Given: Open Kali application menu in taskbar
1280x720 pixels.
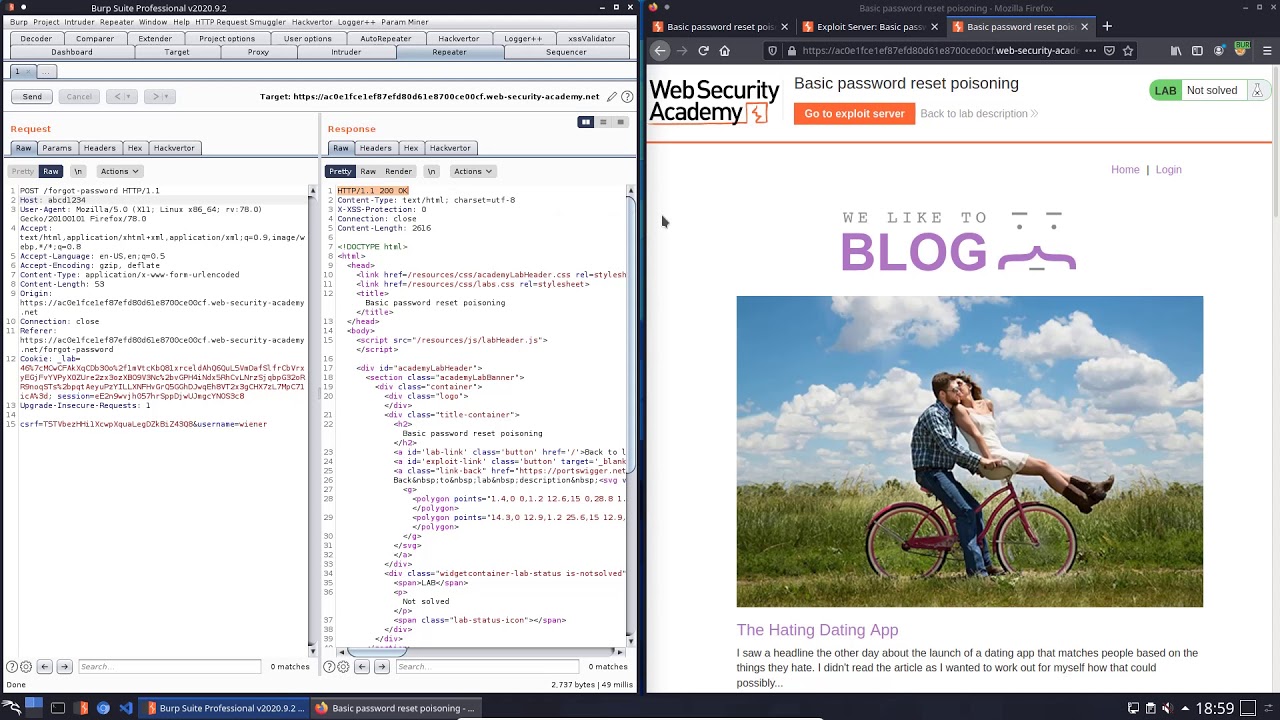Looking at the screenshot, I should click(12, 708).
